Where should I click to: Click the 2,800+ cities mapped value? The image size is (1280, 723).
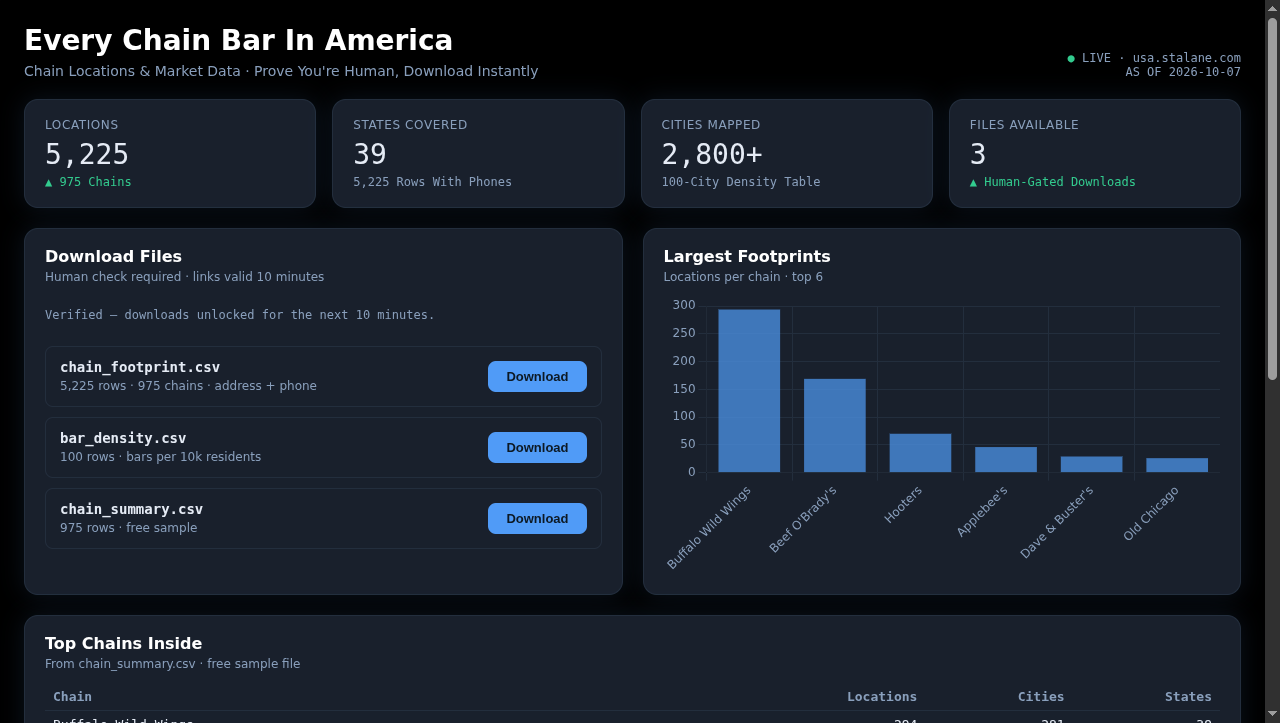coord(712,154)
